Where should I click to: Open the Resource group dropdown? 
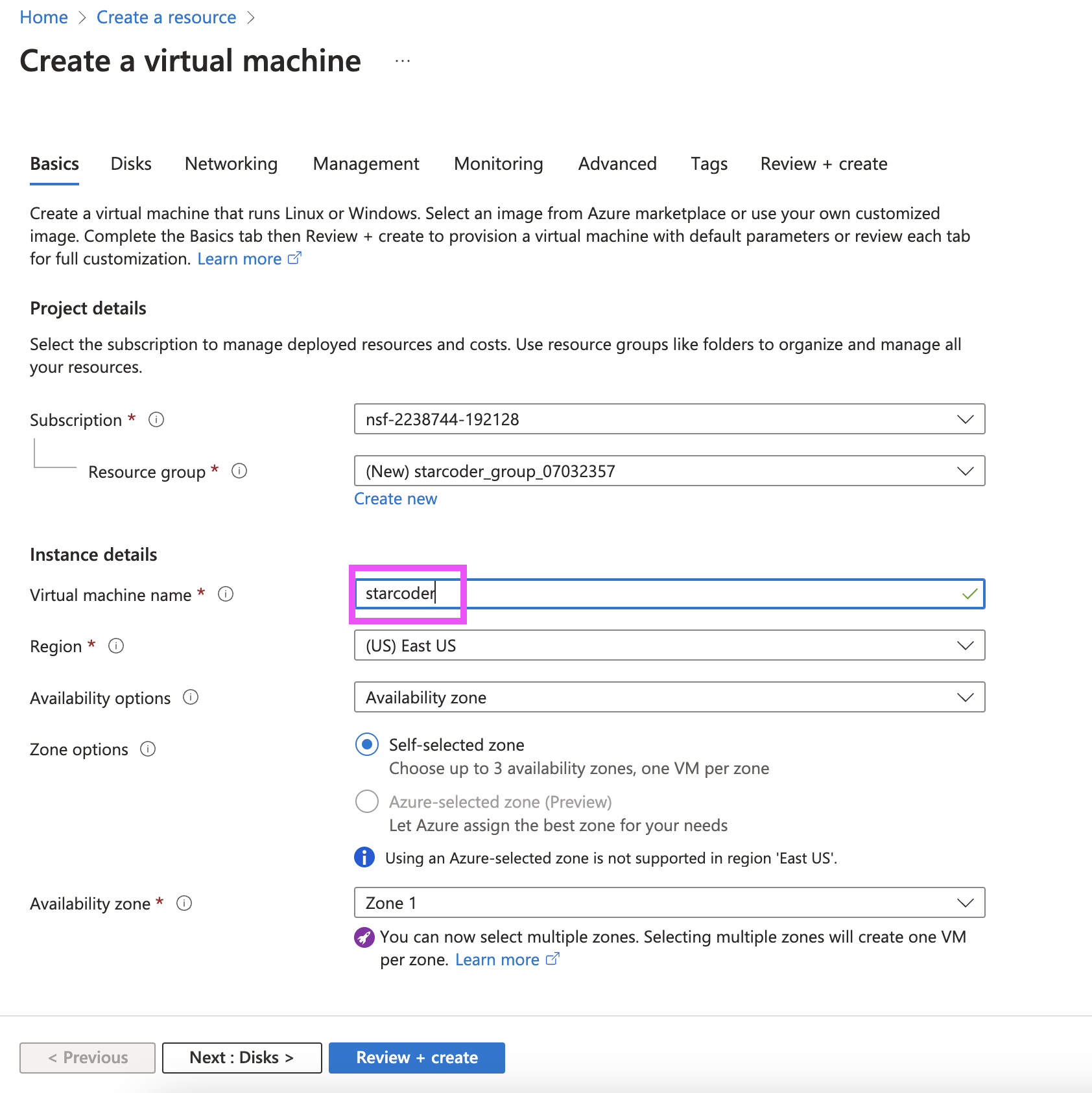[669, 471]
